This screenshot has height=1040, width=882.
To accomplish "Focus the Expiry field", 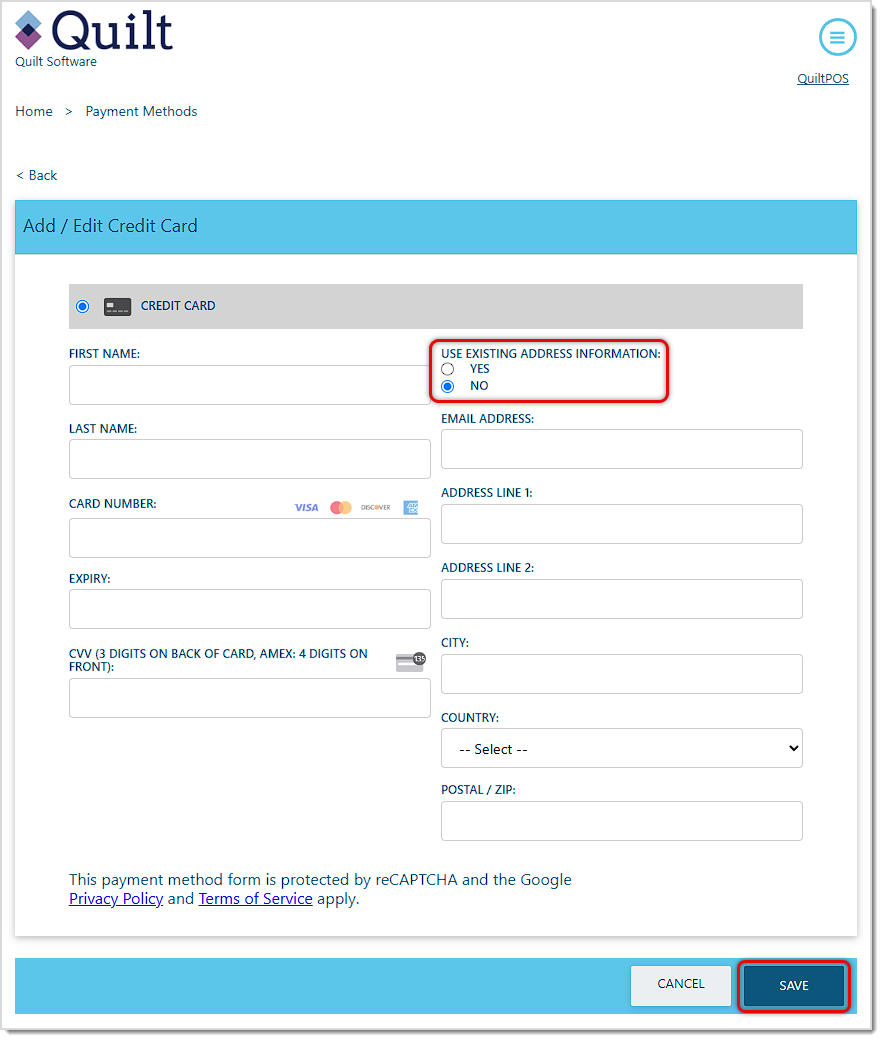I will click(x=251, y=611).
